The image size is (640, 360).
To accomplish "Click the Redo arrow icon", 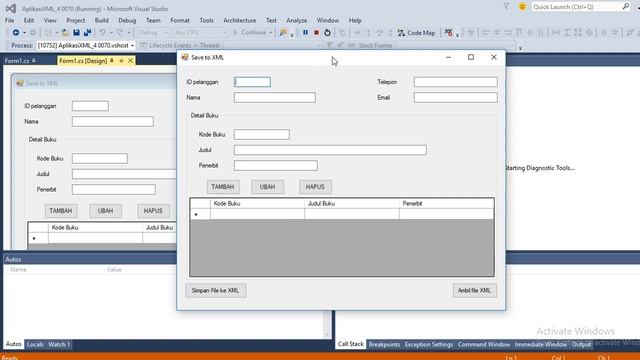I will pyautogui.click(x=120, y=33).
